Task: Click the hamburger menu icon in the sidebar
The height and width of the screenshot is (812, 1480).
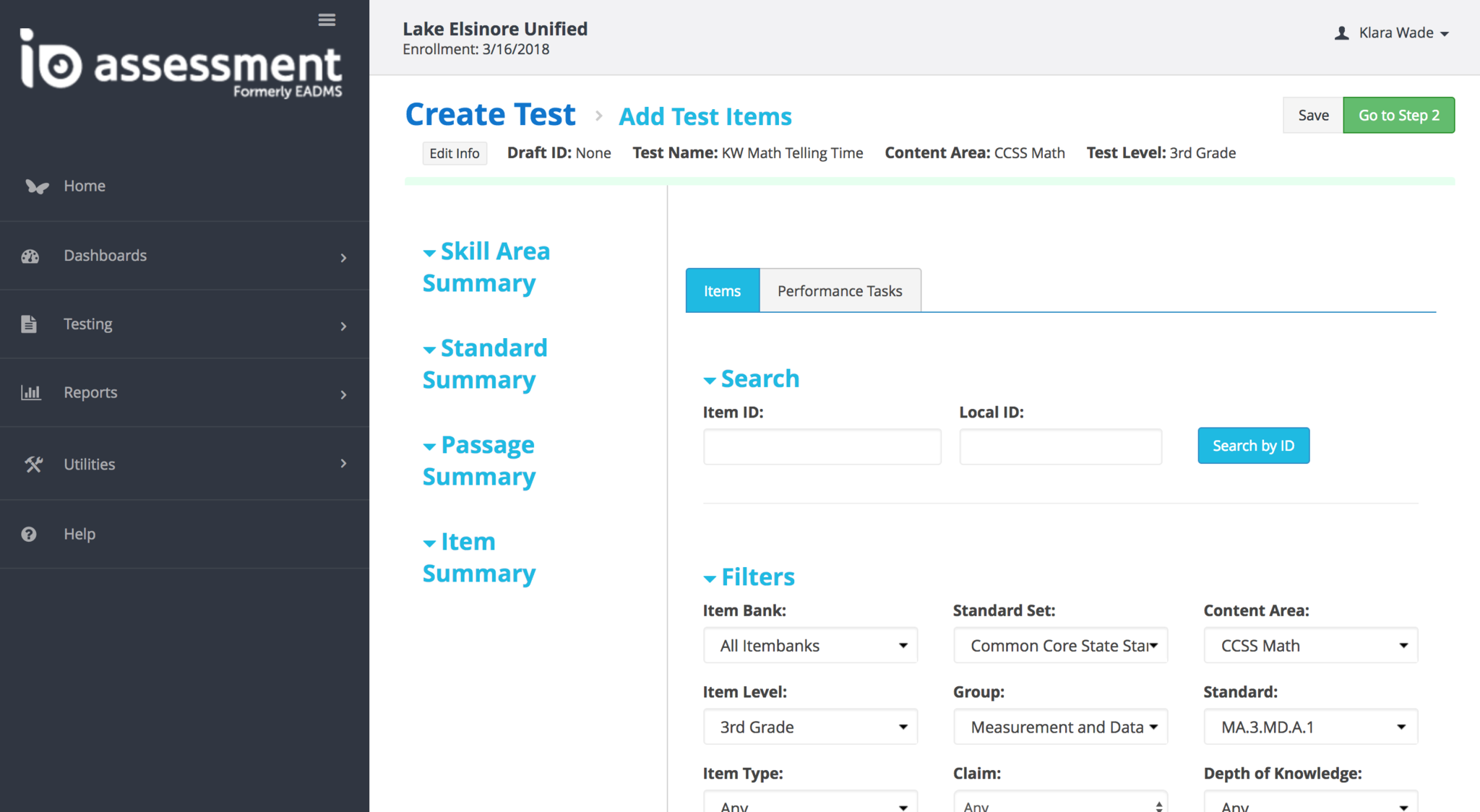Action: 327,20
